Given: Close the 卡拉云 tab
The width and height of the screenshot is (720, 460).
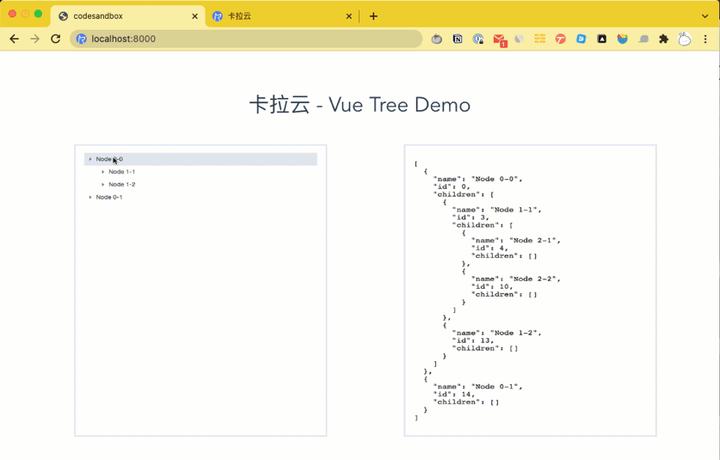Looking at the screenshot, I should click(349, 16).
